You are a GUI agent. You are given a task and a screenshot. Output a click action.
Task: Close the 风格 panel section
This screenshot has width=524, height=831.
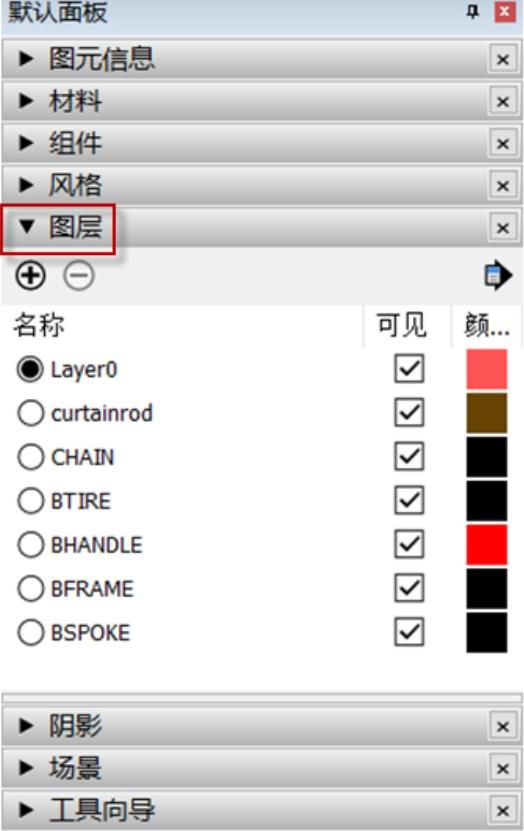pos(502,185)
